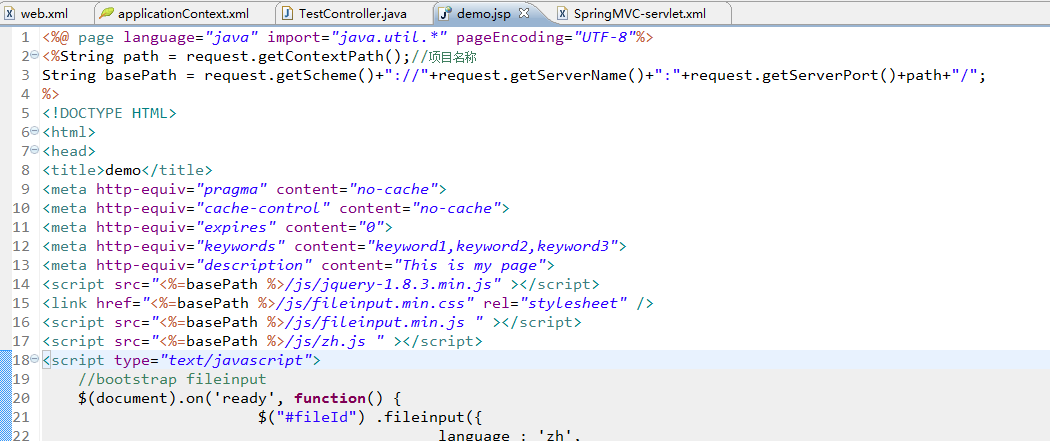This screenshot has width=1050, height=441.
Task: Open the SpringMVC-servlet.xml tab
Action: [x=640, y=13]
